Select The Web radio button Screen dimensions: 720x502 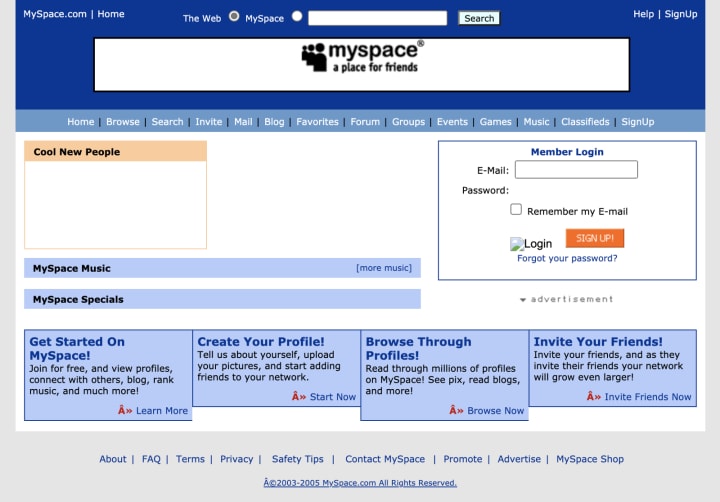pos(234,17)
